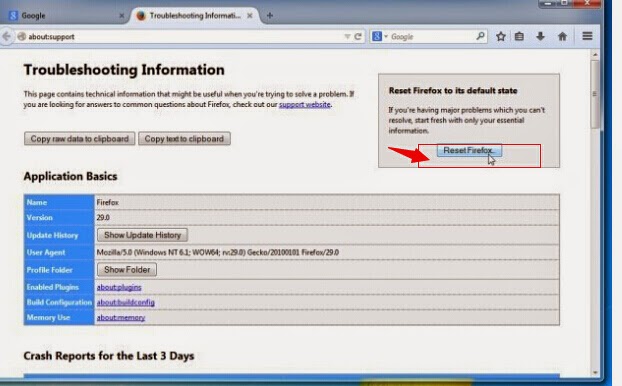Click the scrollbar down arrow

point(595,372)
